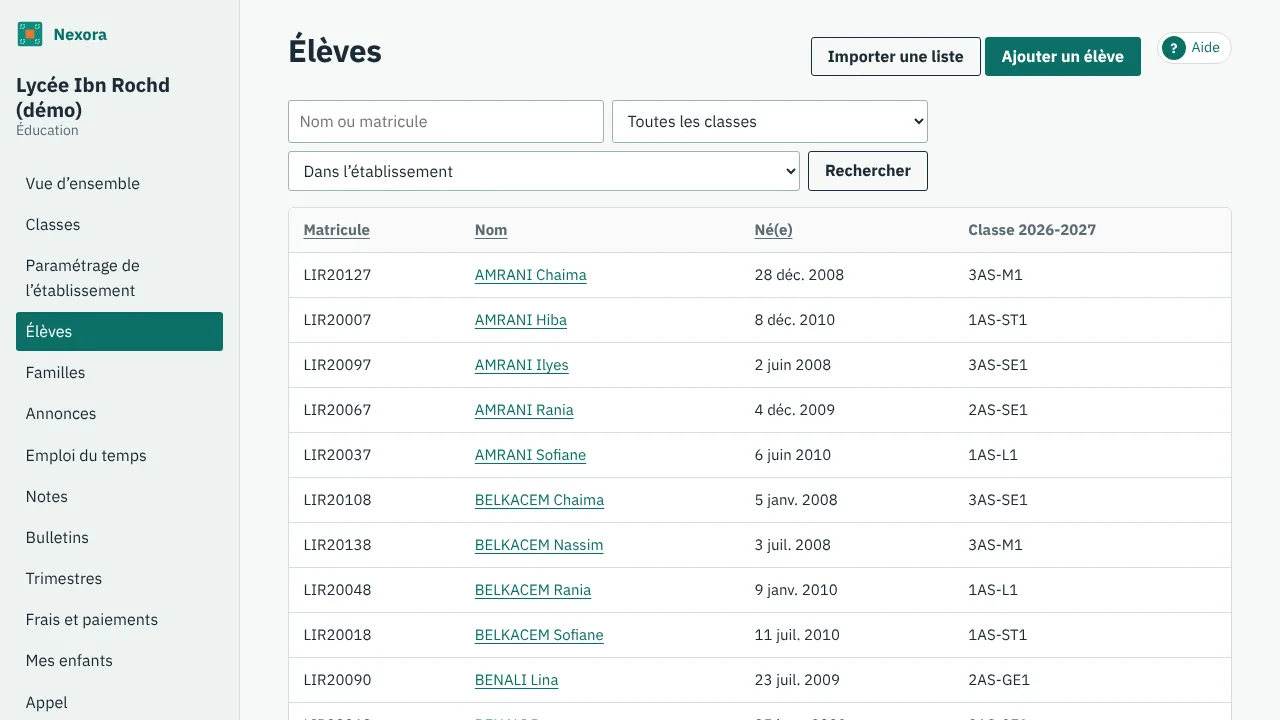The height and width of the screenshot is (720, 1280).
Task: Click Lycée Ibn Rochd (démo) title
Action: [x=93, y=97]
